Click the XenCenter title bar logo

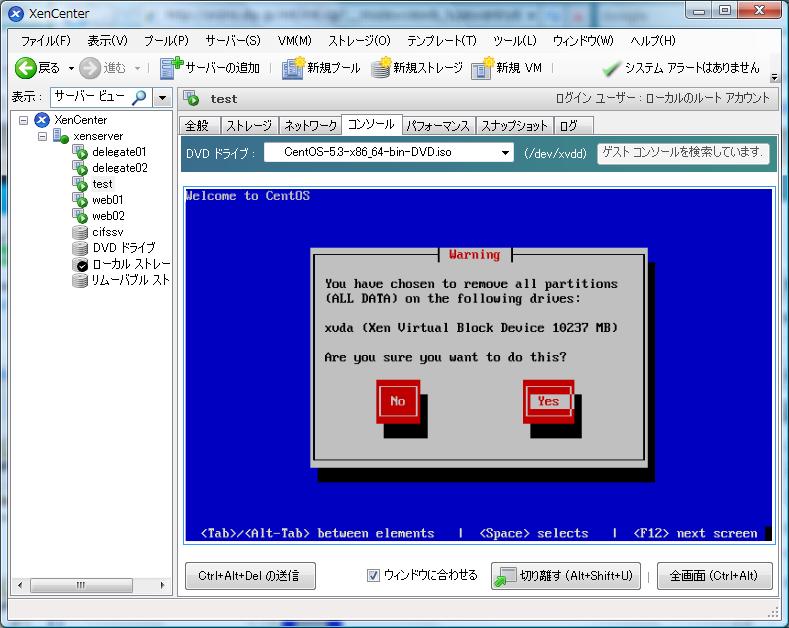[16, 14]
